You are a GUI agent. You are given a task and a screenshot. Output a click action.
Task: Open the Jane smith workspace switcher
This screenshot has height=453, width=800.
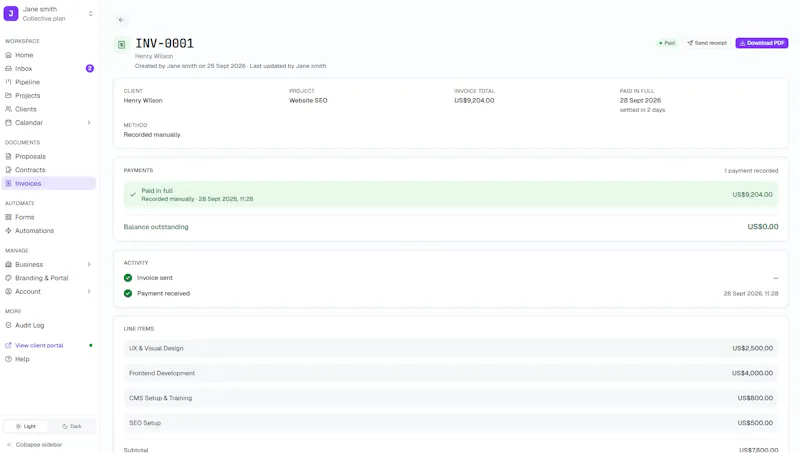49,14
